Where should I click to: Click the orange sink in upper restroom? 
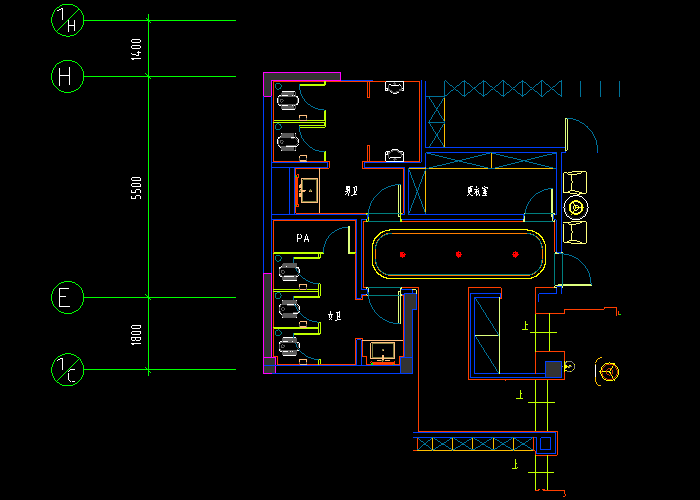tap(308, 188)
